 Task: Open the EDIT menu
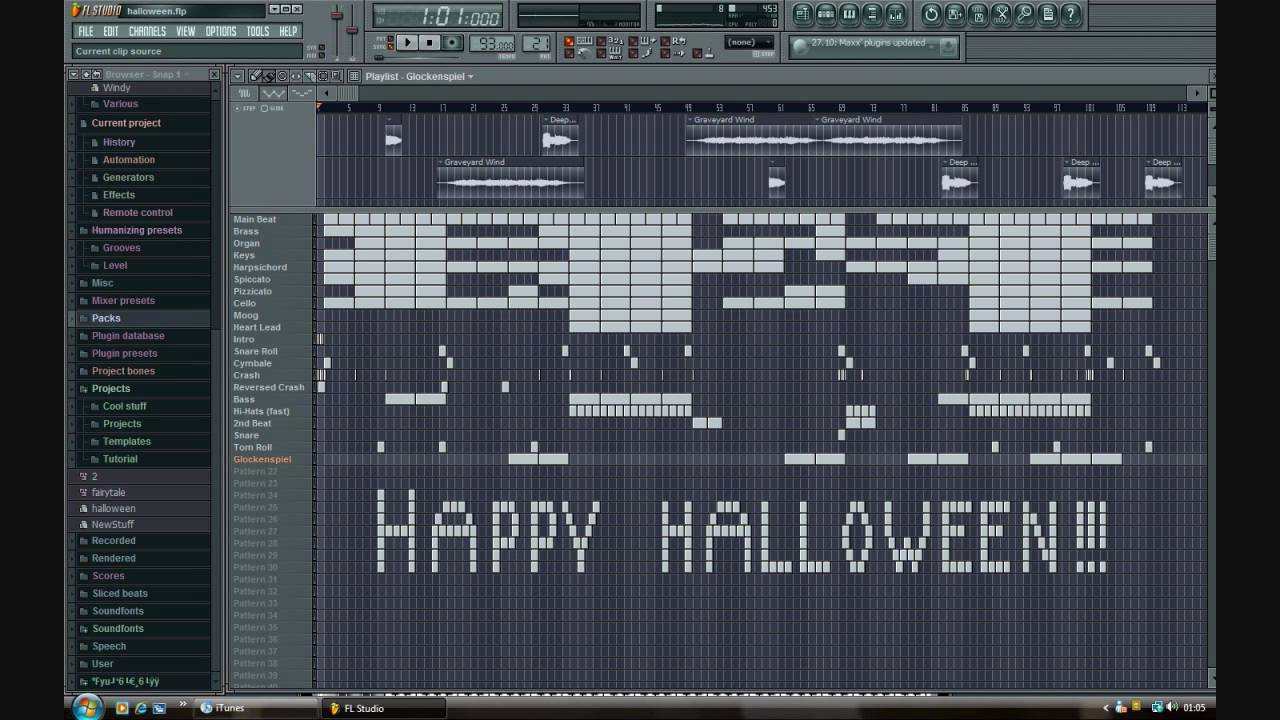pos(111,31)
